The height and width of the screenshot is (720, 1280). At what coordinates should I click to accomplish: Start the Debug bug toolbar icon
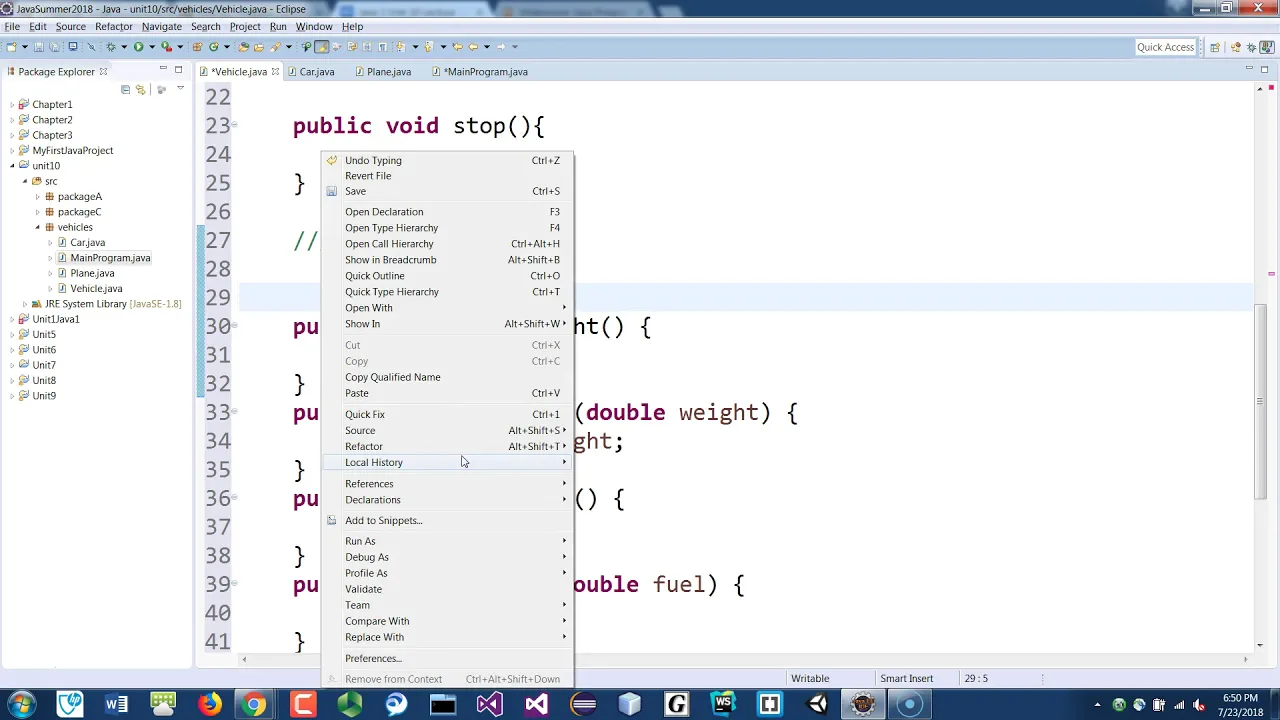111,47
